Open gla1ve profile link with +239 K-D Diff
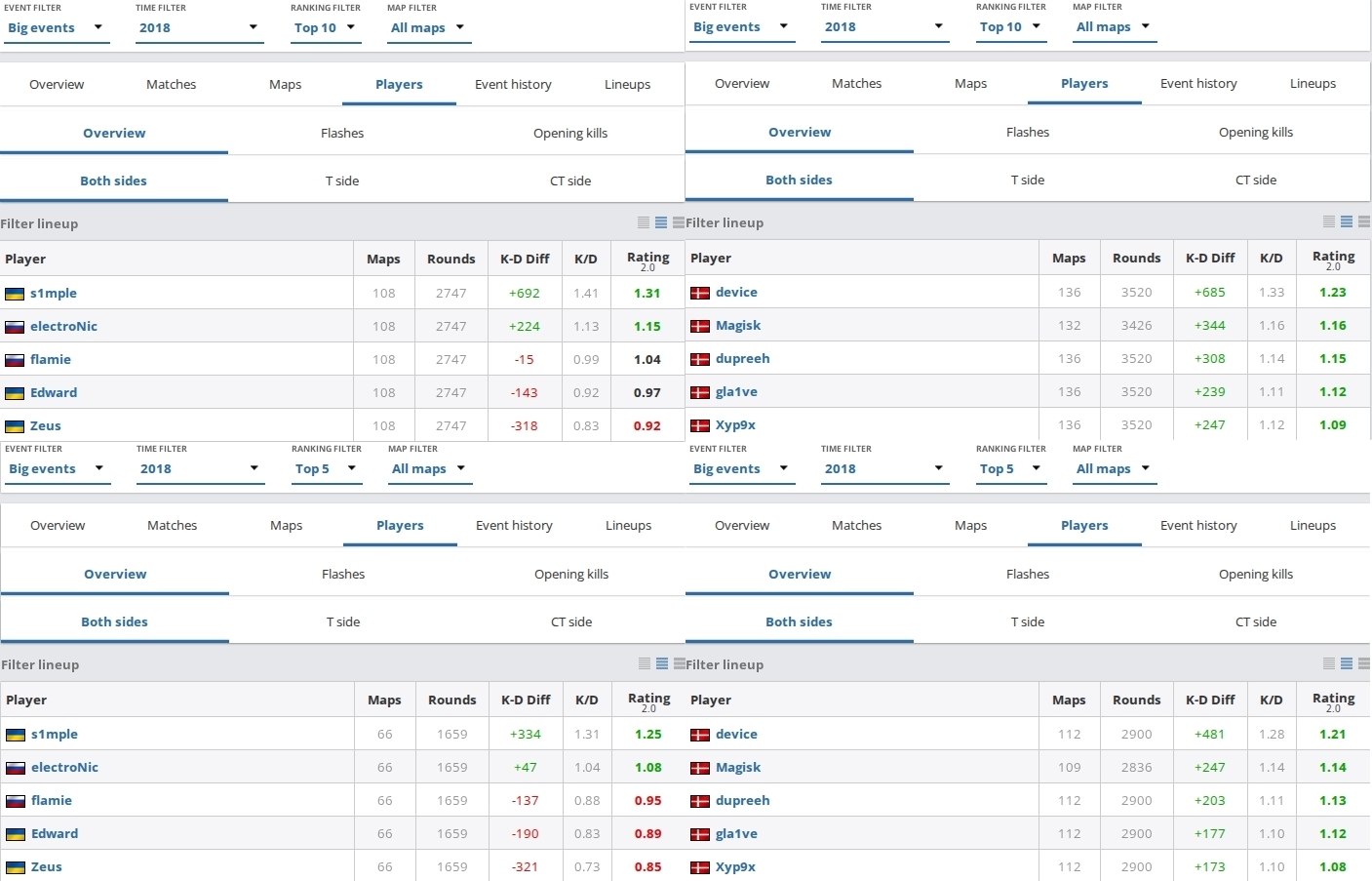This screenshot has width=1372, height=881. [736, 392]
